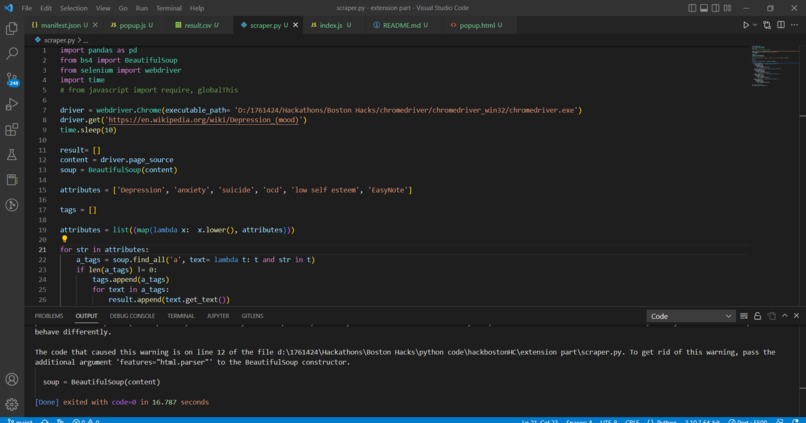
Task: Open the Help menu
Action: [197, 8]
